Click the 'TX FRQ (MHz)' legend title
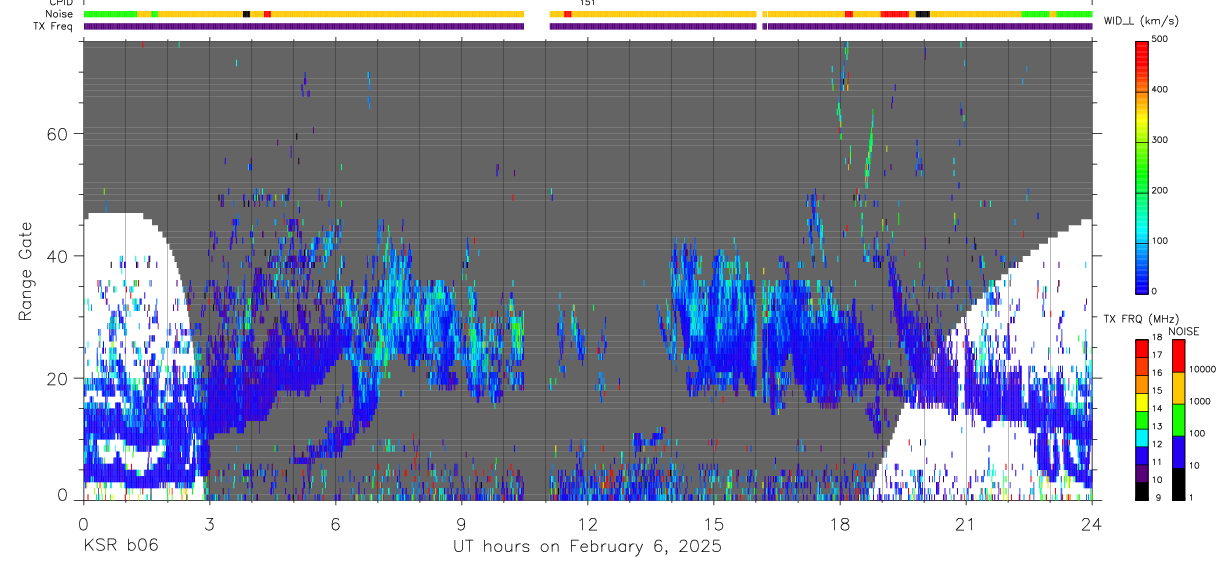Screen dimensions: 1228x567 pos(1139,318)
